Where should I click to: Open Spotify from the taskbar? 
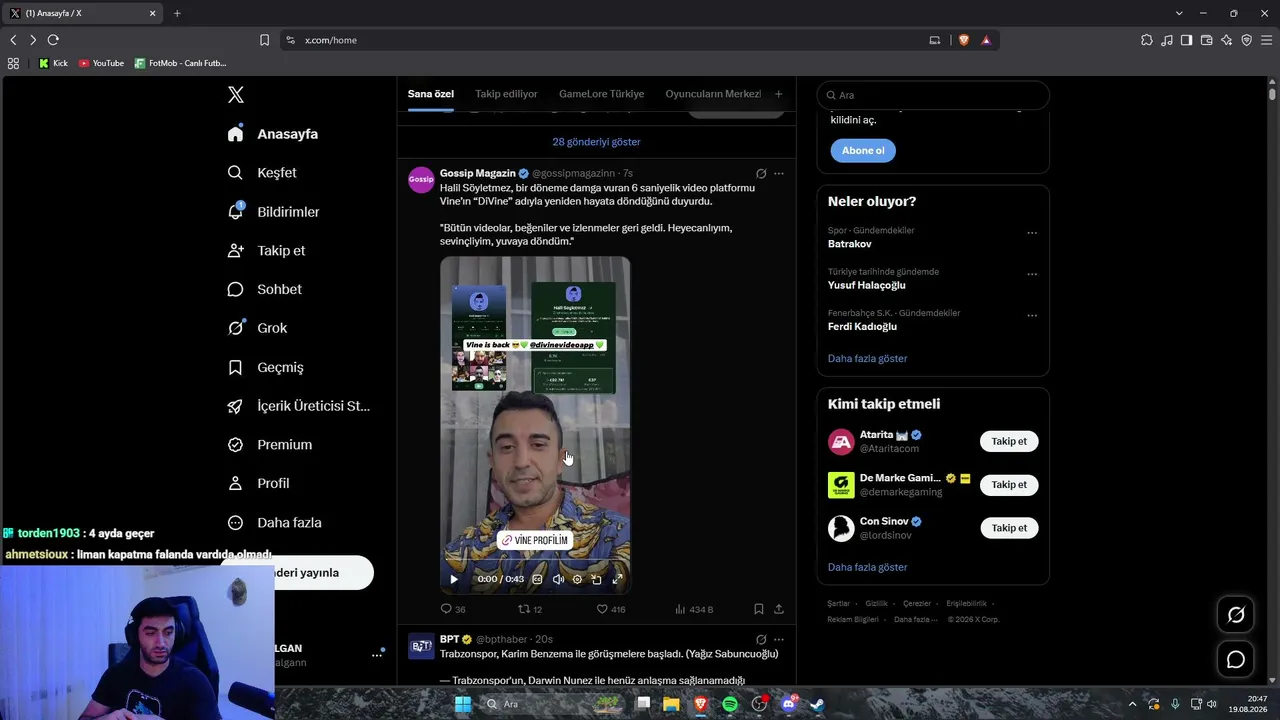730,704
